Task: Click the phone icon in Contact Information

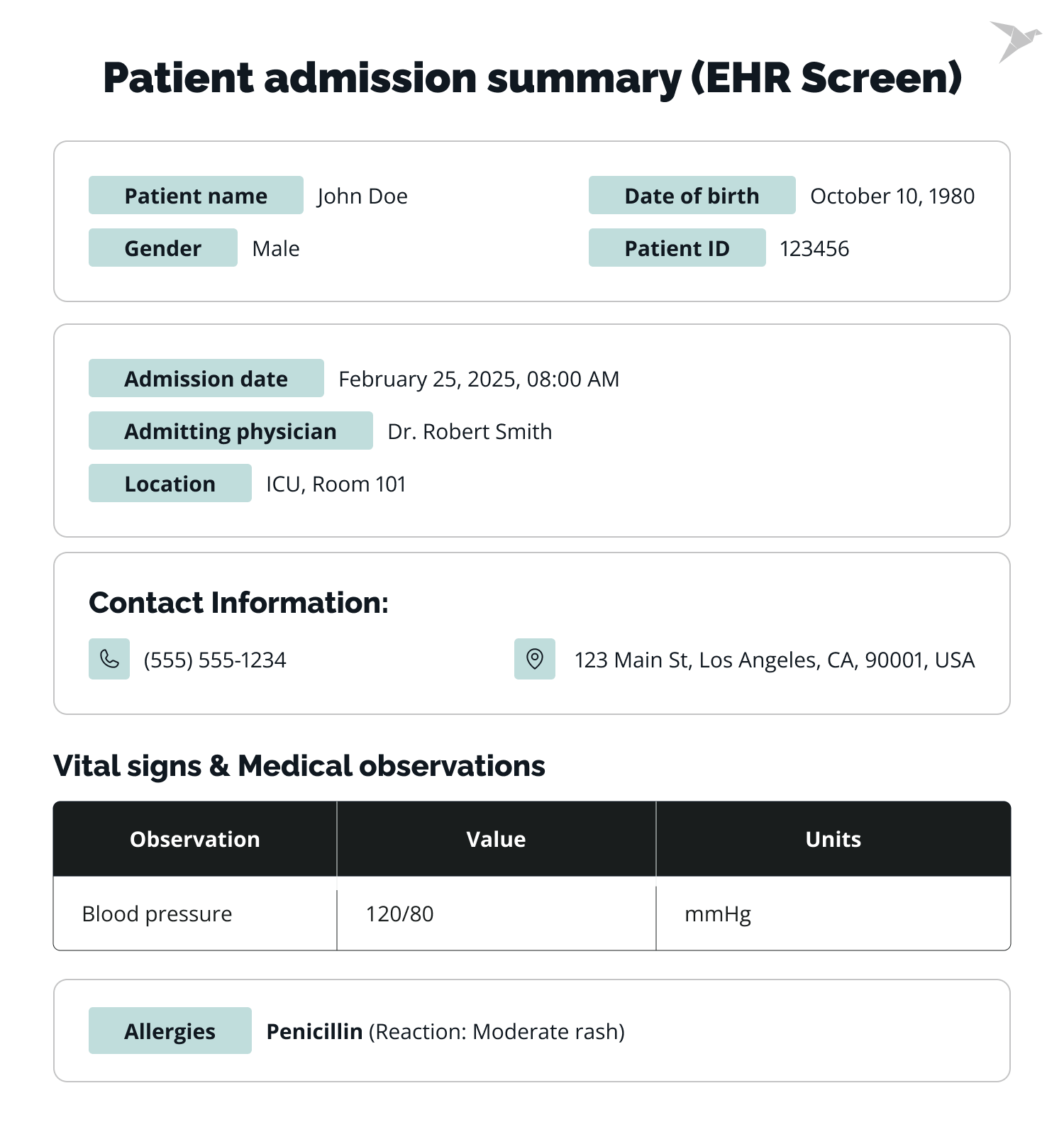Action: (x=109, y=659)
